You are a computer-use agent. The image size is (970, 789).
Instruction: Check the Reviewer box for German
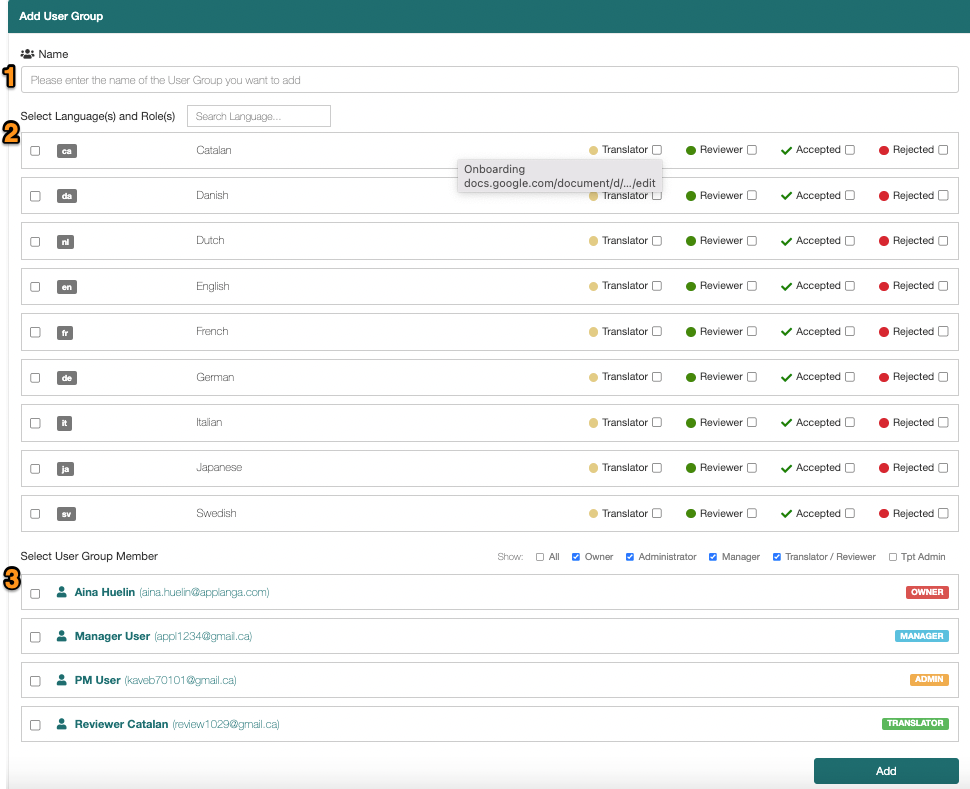(x=752, y=377)
